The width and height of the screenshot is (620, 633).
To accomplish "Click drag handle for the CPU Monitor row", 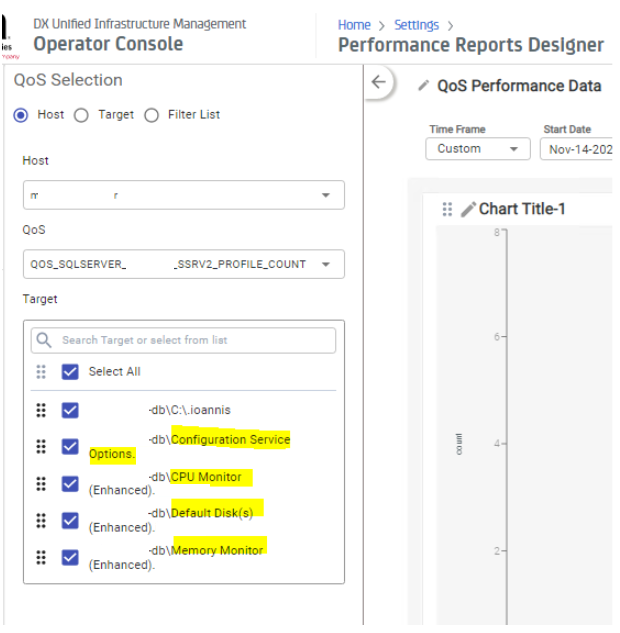I will click(41, 483).
